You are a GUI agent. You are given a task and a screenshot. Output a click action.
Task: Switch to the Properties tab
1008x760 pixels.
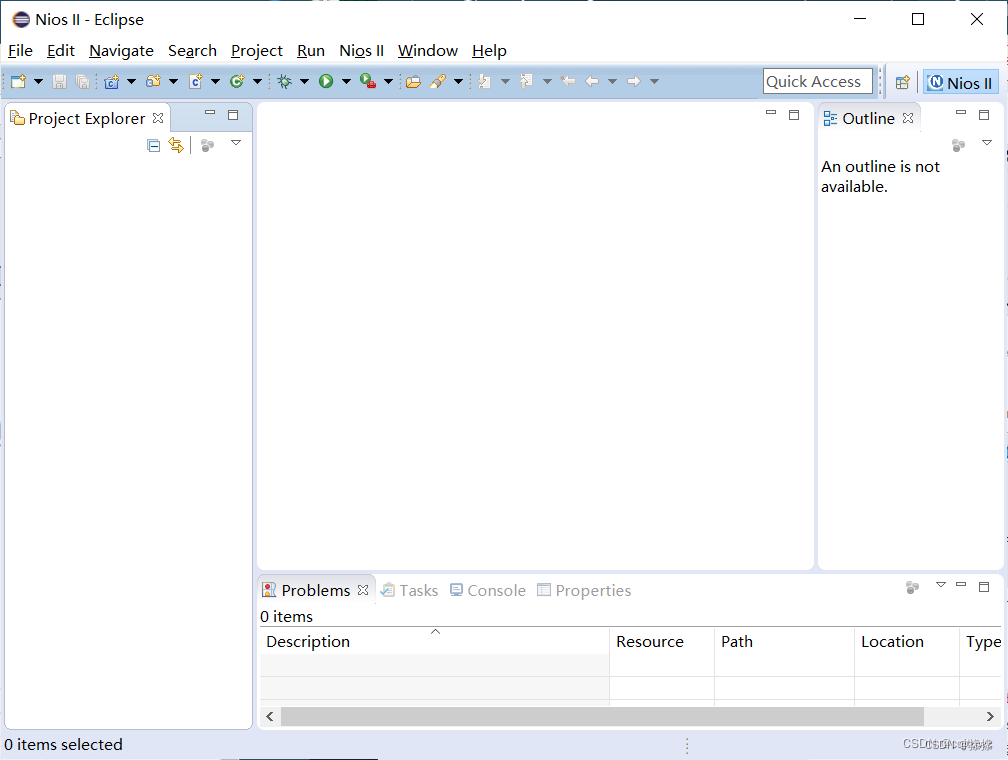584,590
